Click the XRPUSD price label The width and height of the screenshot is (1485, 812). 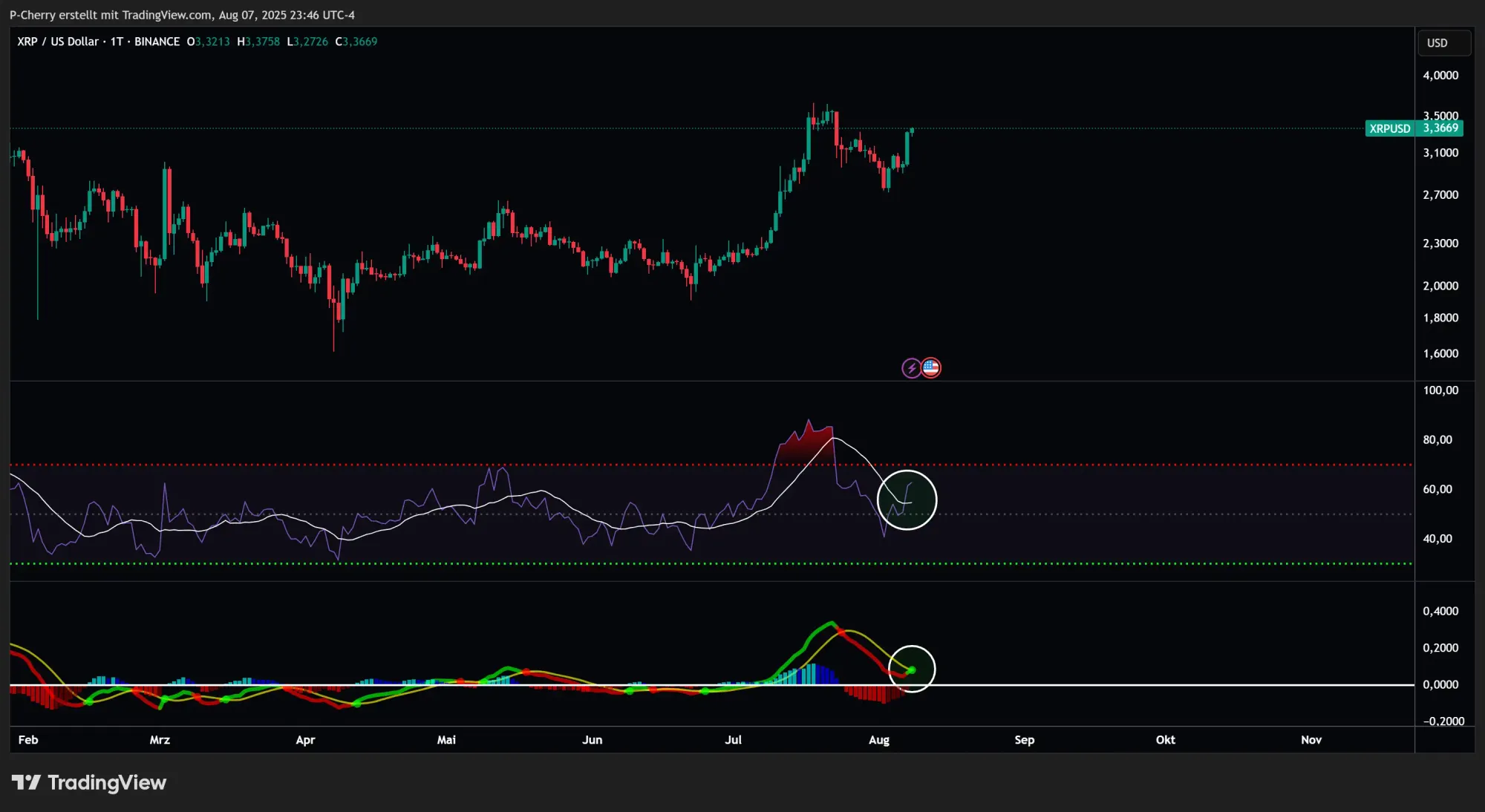tap(1389, 128)
